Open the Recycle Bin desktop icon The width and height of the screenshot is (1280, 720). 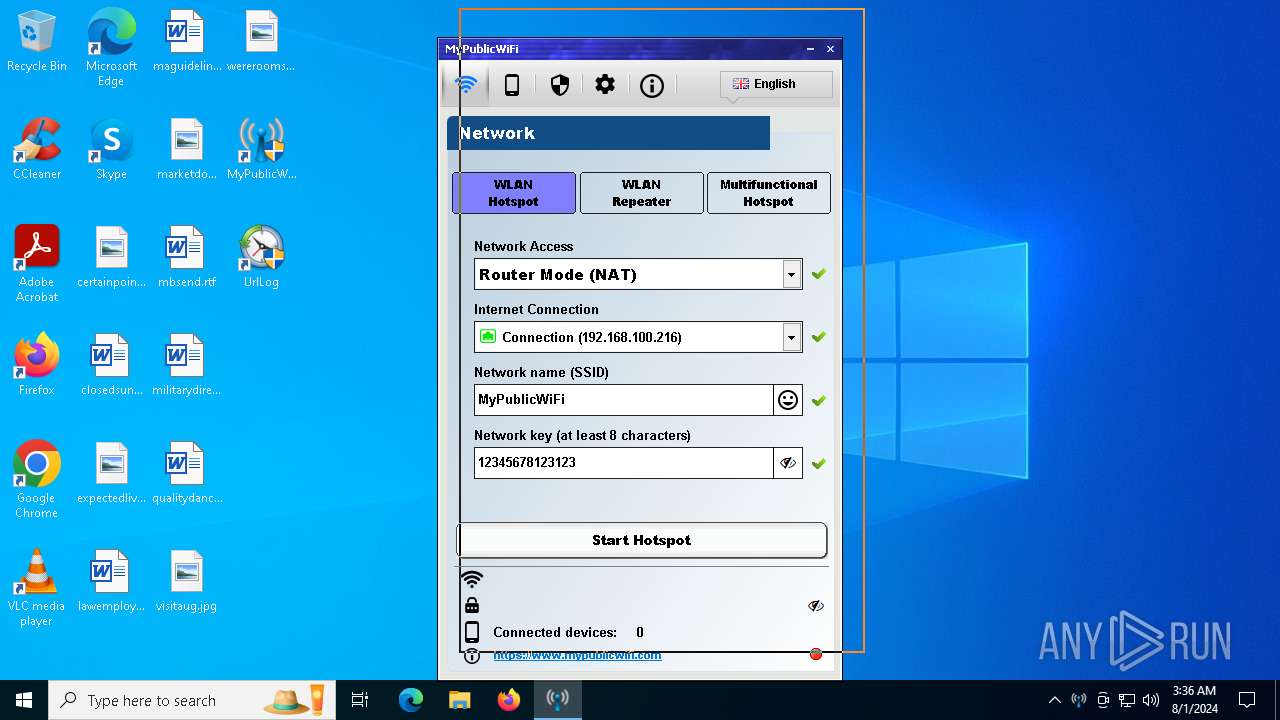[x=37, y=42]
